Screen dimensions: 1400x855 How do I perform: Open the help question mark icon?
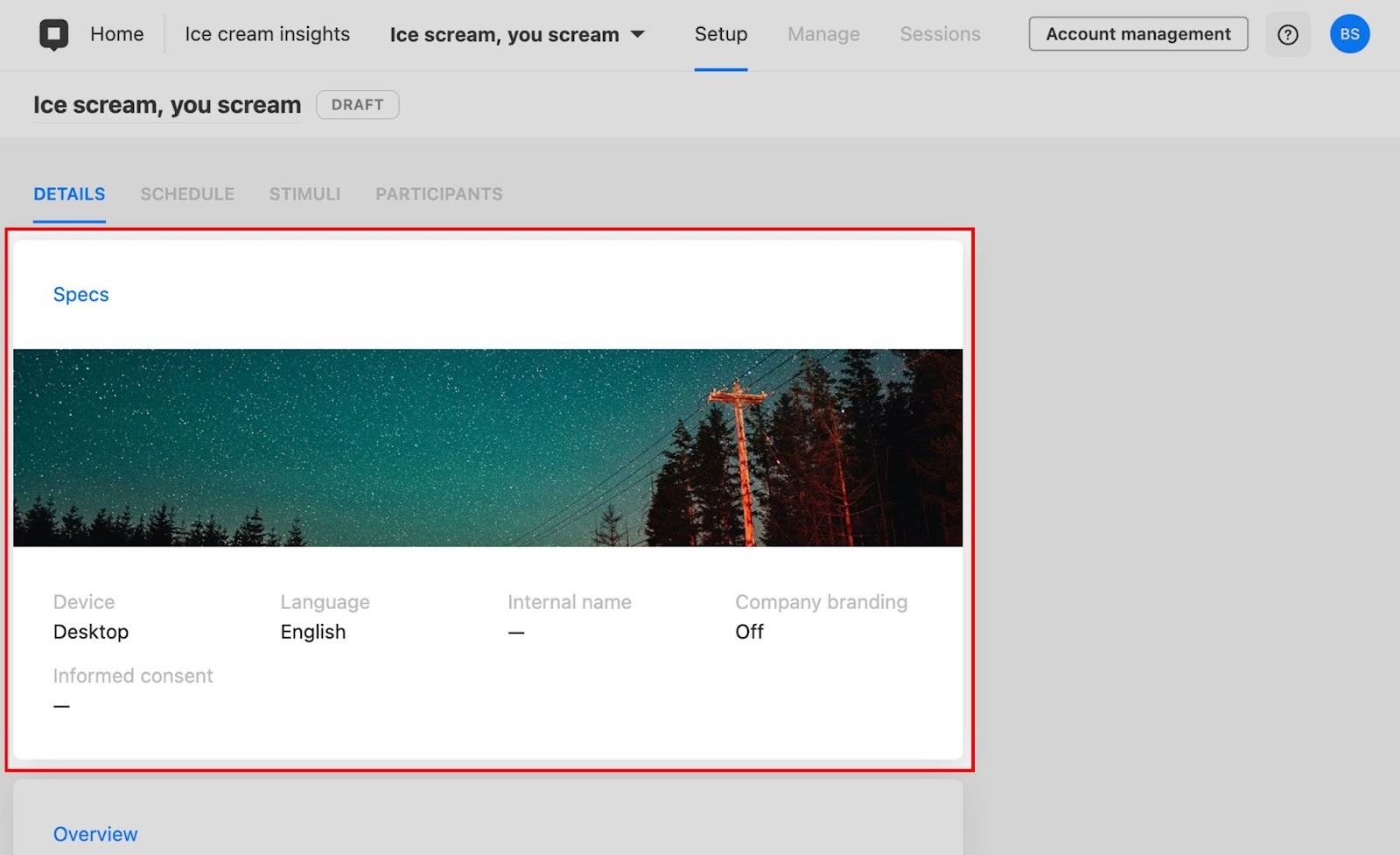tap(1287, 35)
